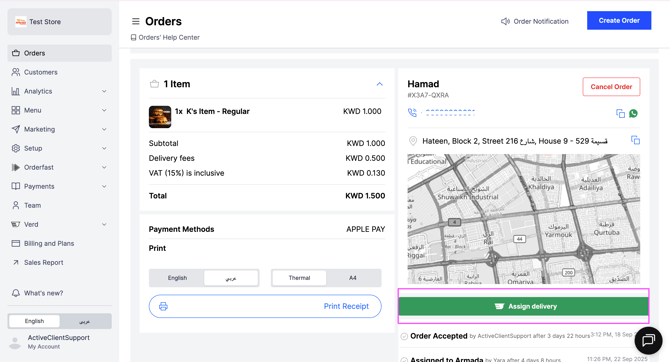Open the hamburger menu beside Orders
The image size is (670, 362).
click(x=135, y=21)
